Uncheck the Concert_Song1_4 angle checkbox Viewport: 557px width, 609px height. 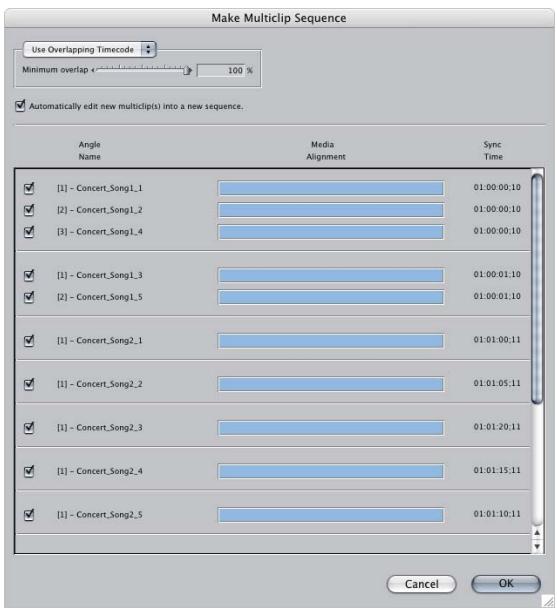tap(29, 232)
